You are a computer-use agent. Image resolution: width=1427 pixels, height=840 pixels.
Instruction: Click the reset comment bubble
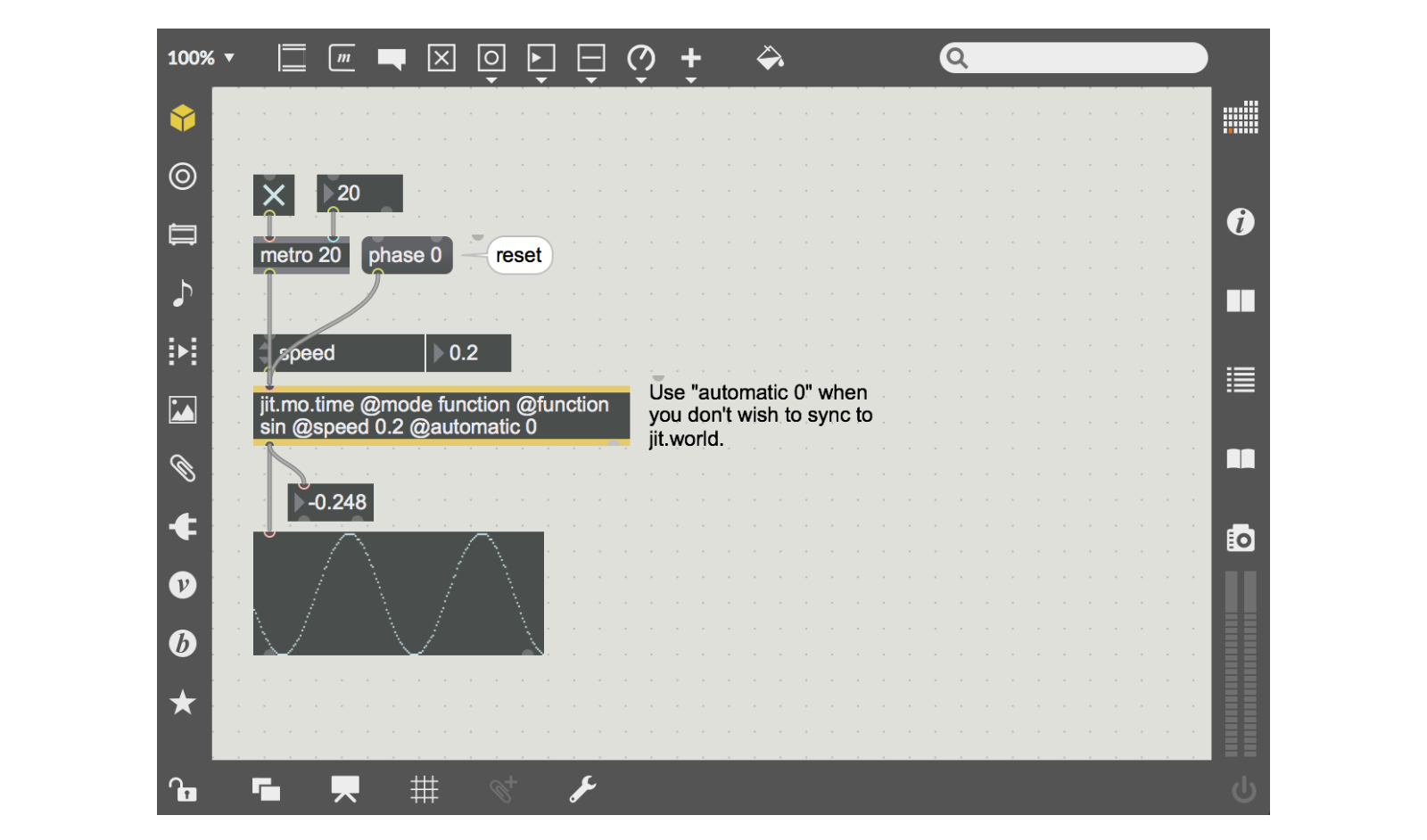[519, 256]
